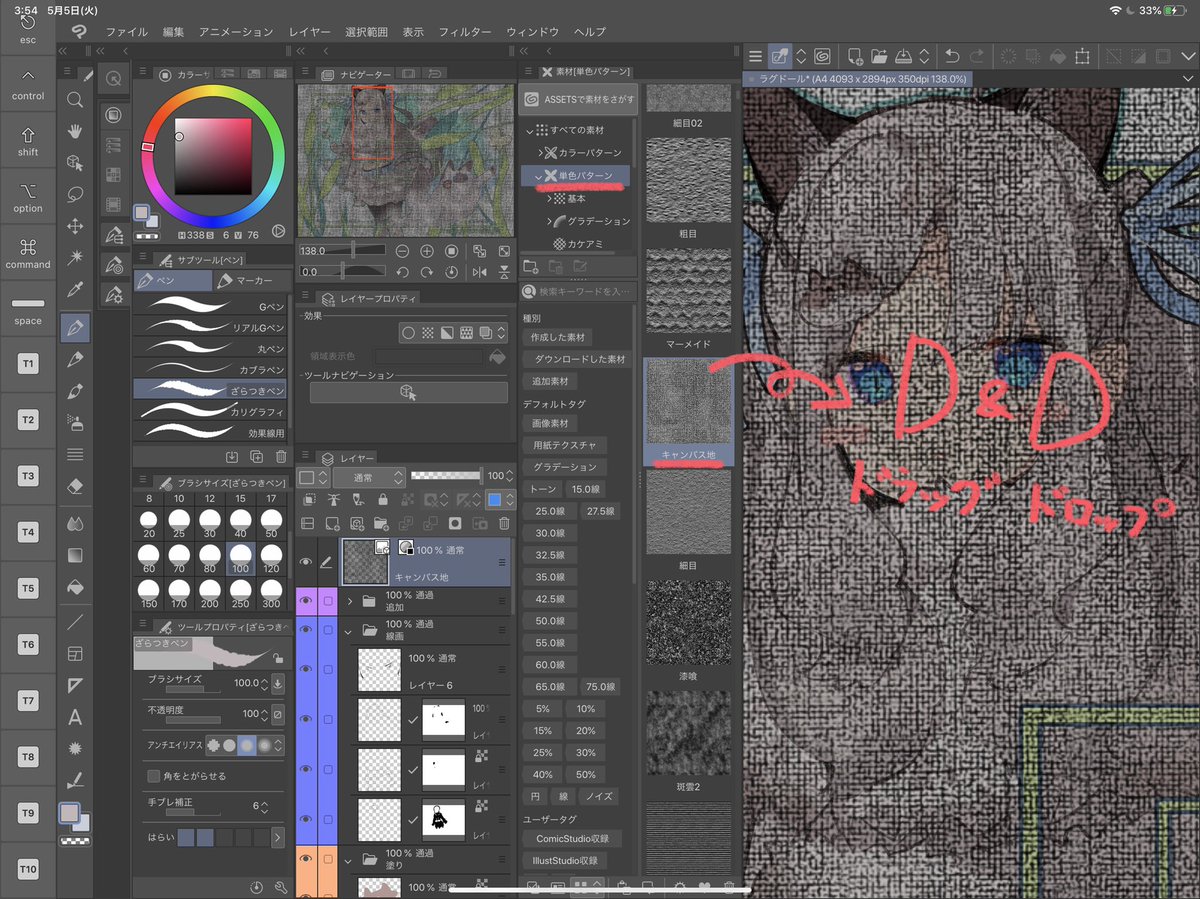1200x899 pixels.
Task: Select the Eyedropper tool
Action: click(74, 289)
